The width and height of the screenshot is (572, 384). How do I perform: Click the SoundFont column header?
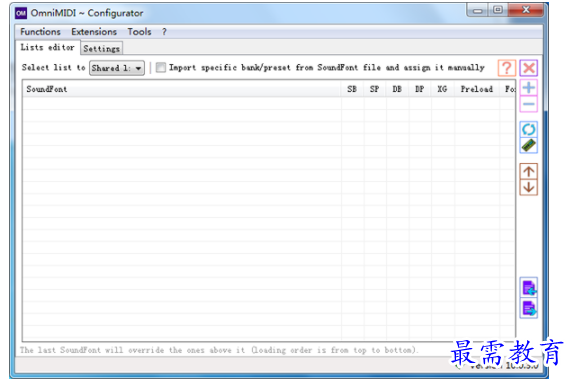pyautogui.click(x=182, y=89)
